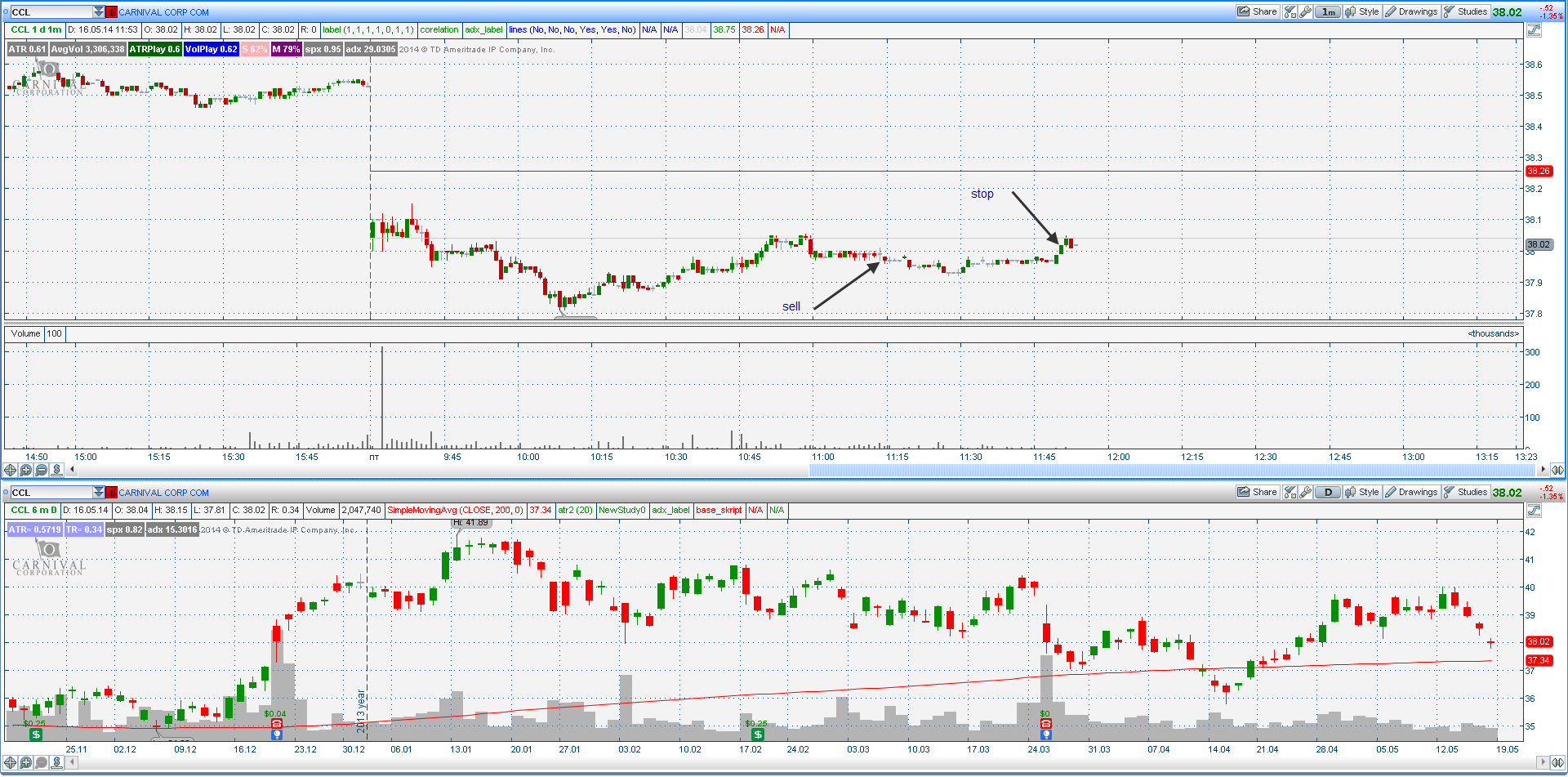The width and height of the screenshot is (1568, 777).
Task: Click VolPlay 0.62 blue label
Action: pyautogui.click(x=211, y=49)
